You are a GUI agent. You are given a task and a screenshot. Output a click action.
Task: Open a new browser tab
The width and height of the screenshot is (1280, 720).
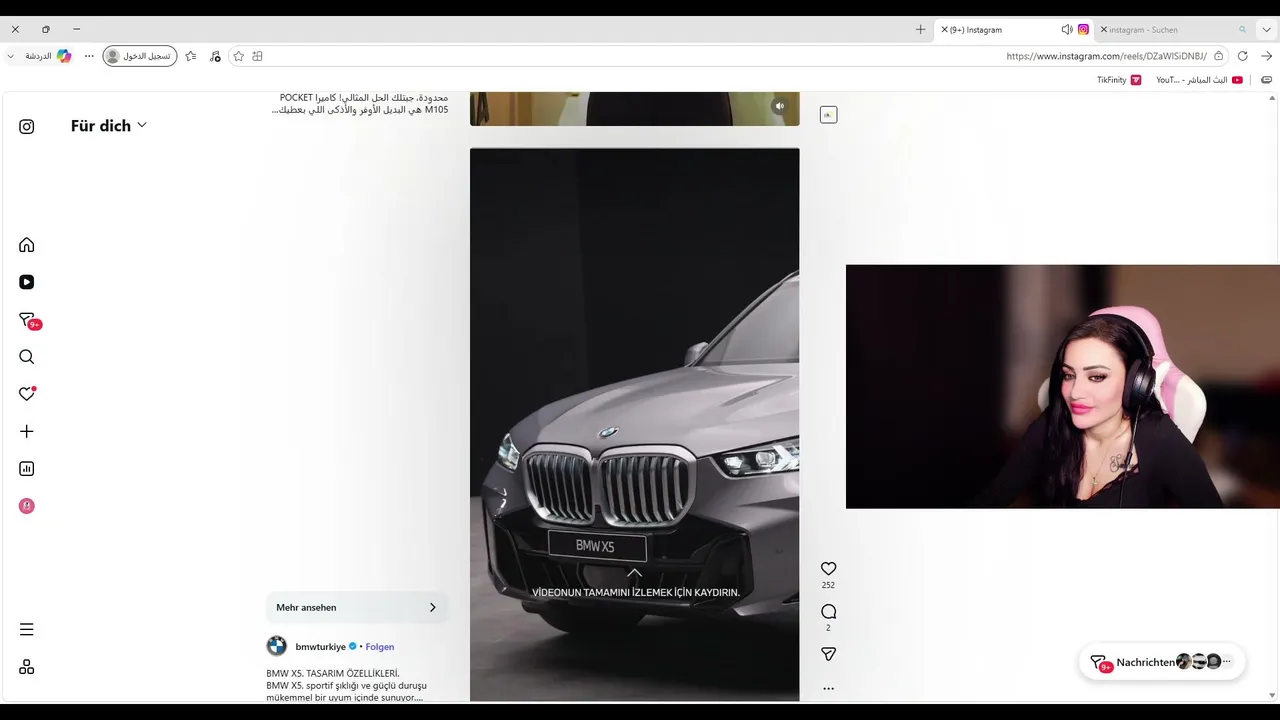click(x=921, y=30)
